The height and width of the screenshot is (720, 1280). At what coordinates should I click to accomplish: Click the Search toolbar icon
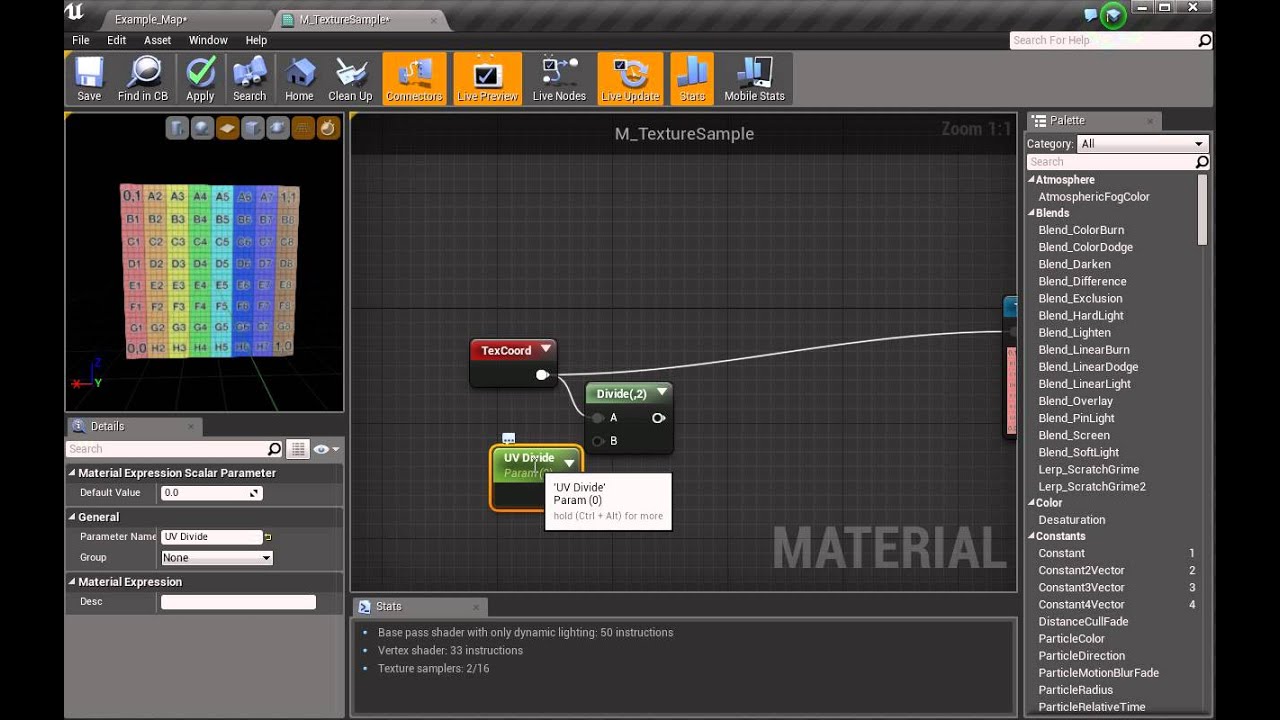tap(249, 79)
